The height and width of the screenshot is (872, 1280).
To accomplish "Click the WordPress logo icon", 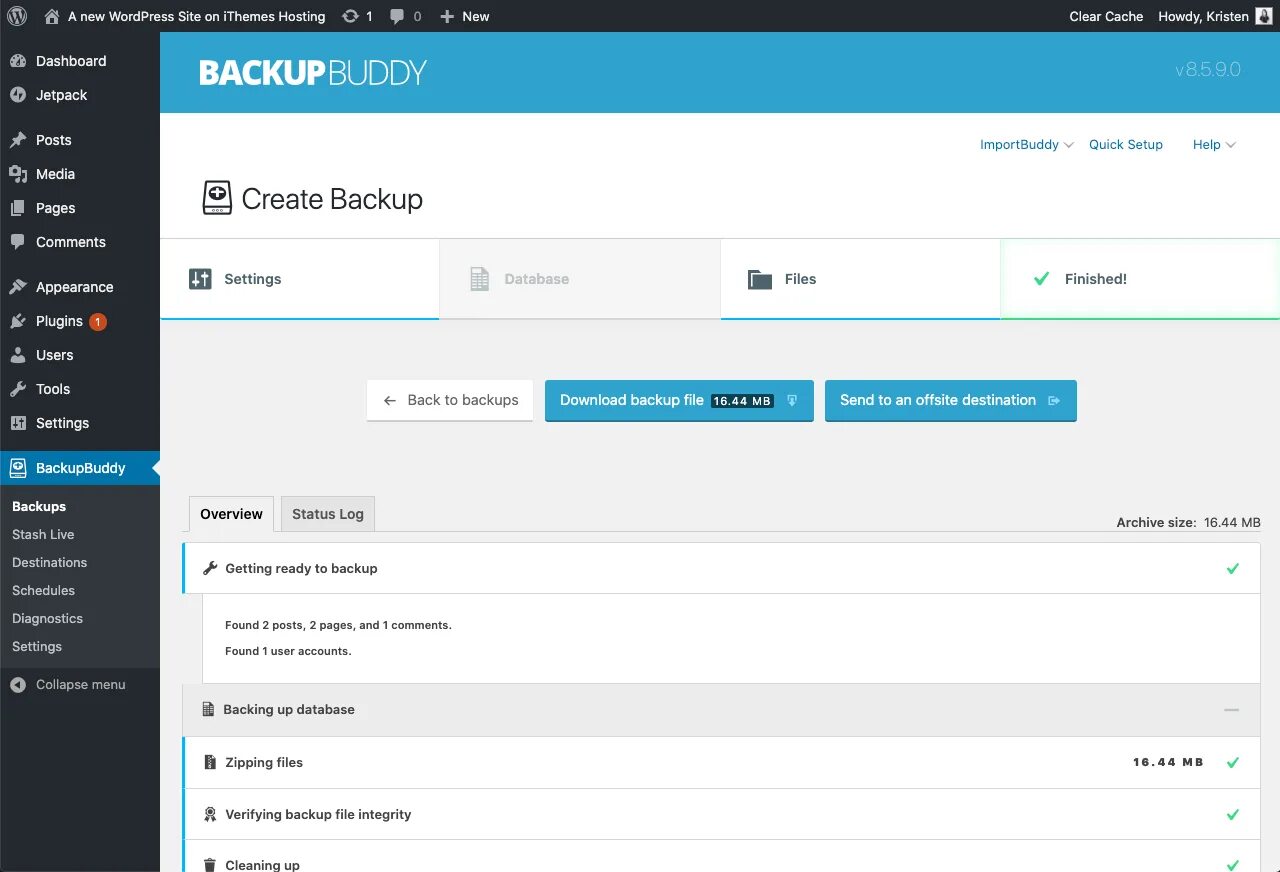I will (17, 16).
